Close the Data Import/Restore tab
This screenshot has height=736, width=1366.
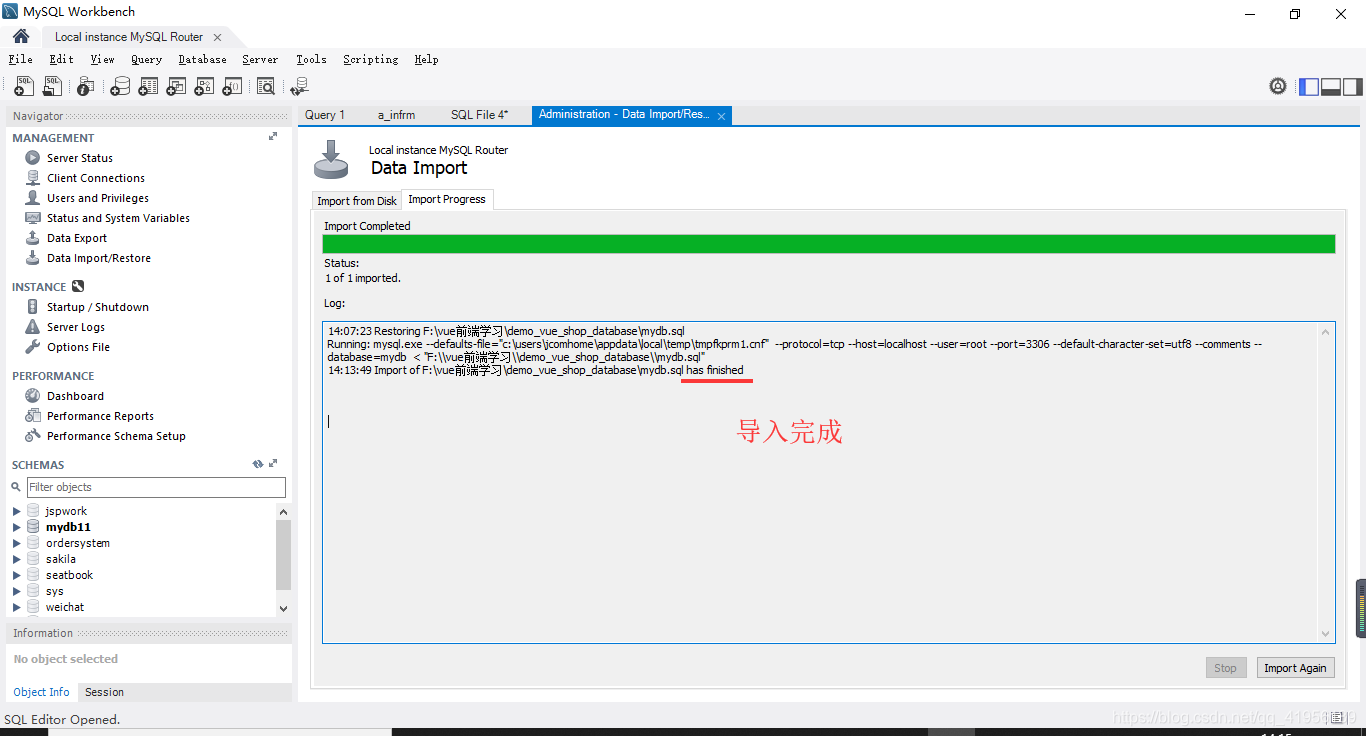722,116
